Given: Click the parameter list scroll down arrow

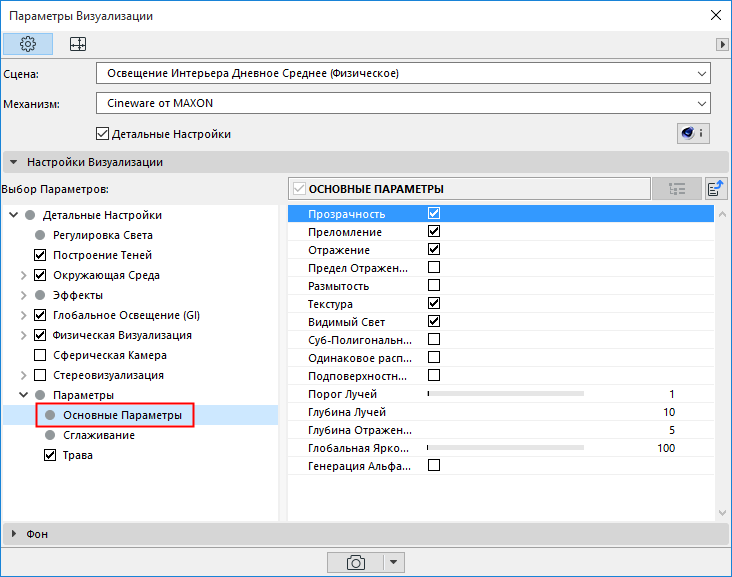Looking at the screenshot, I should pyautogui.click(x=722, y=513).
